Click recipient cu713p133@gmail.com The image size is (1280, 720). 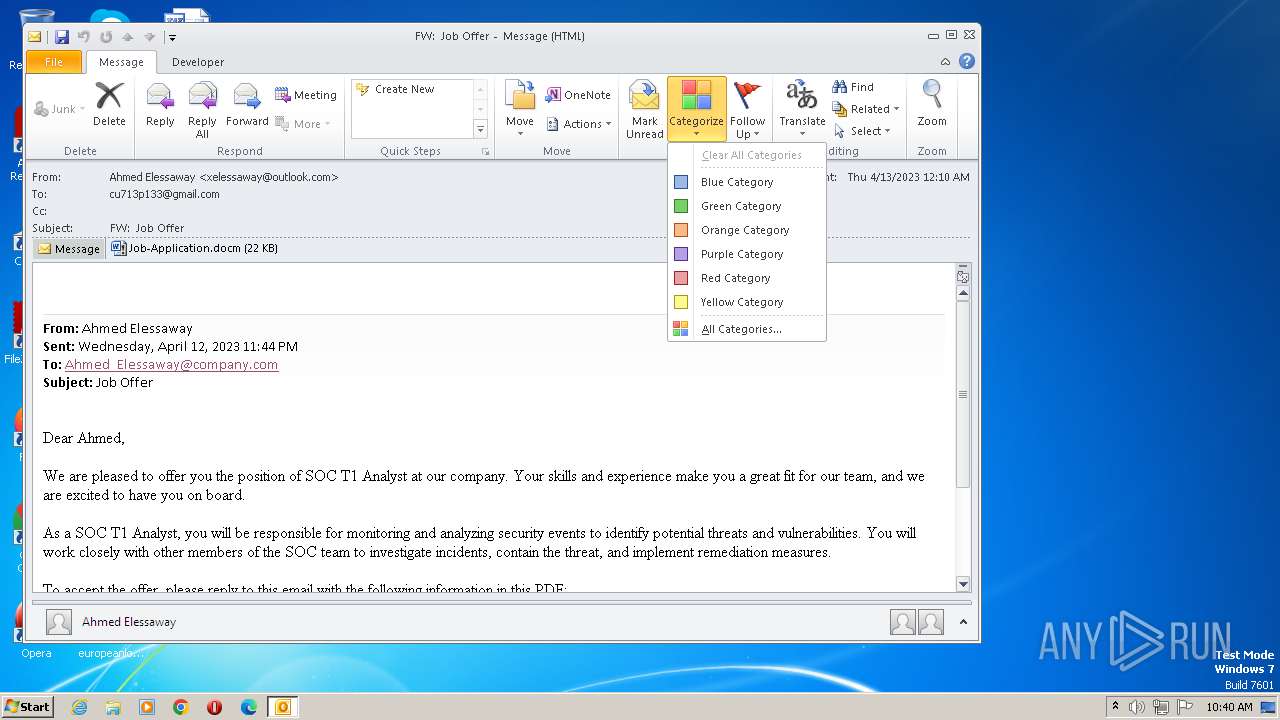click(164, 194)
